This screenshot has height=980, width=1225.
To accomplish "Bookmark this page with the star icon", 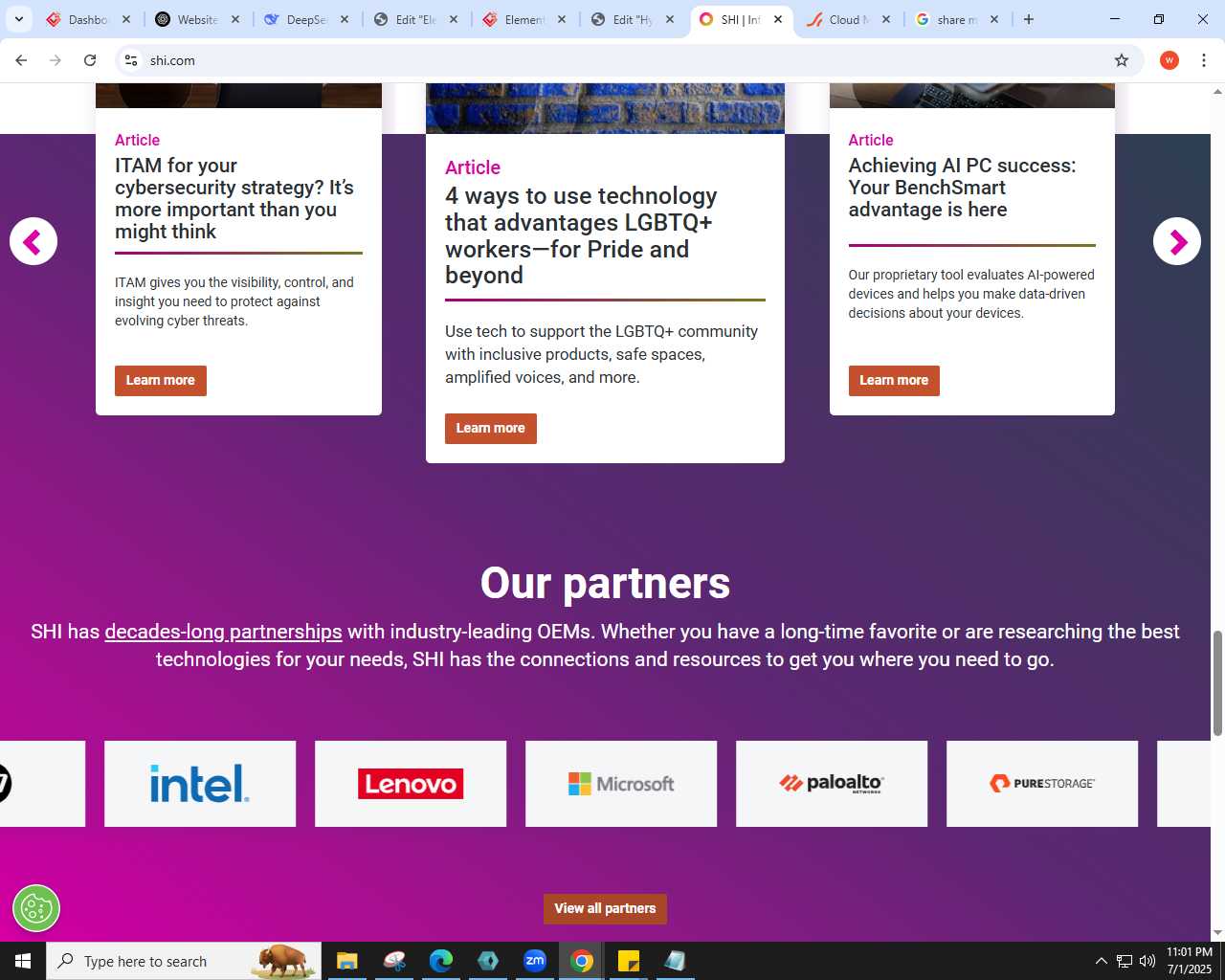I will click(x=1122, y=60).
